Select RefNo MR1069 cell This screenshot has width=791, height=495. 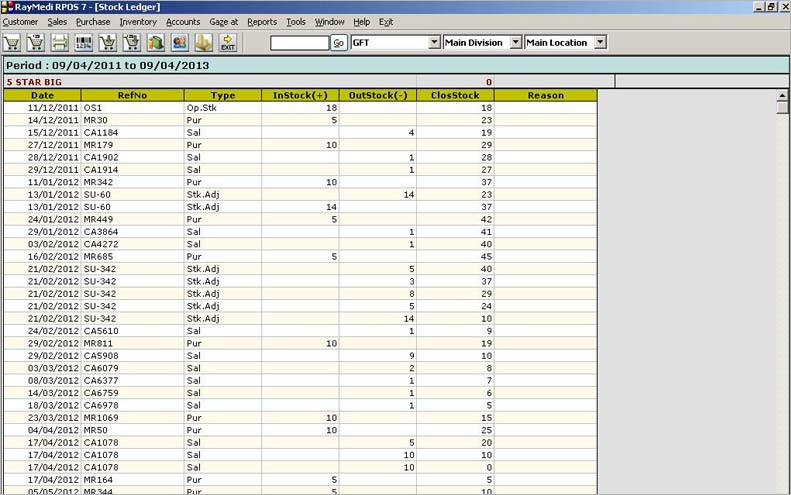point(133,417)
